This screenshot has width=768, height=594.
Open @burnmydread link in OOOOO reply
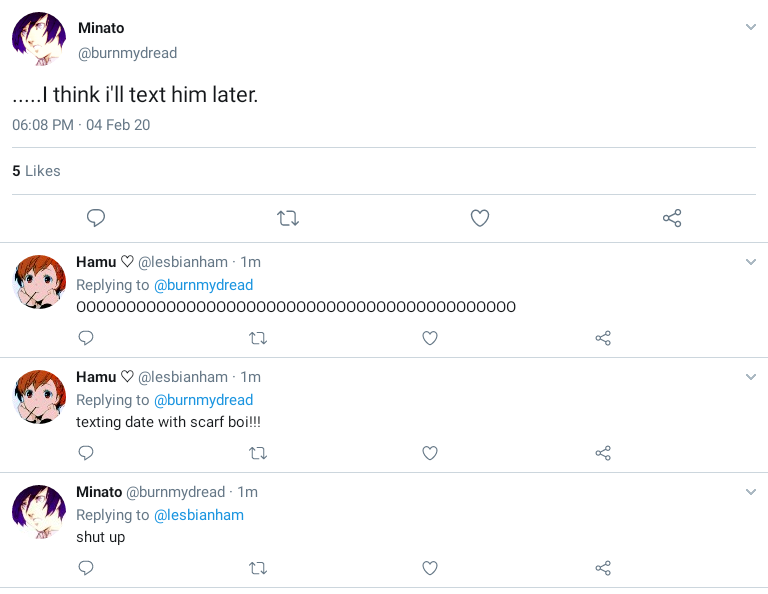pyautogui.click(x=203, y=285)
